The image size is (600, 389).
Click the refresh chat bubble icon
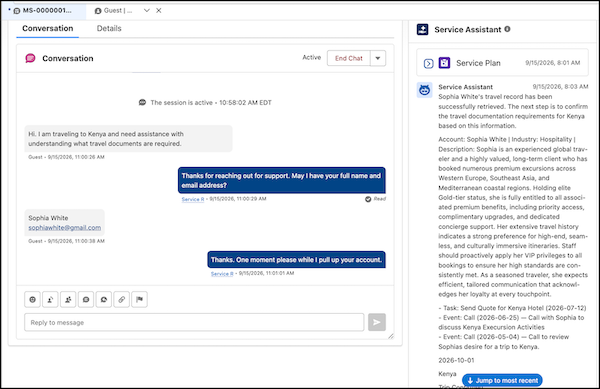(104, 299)
